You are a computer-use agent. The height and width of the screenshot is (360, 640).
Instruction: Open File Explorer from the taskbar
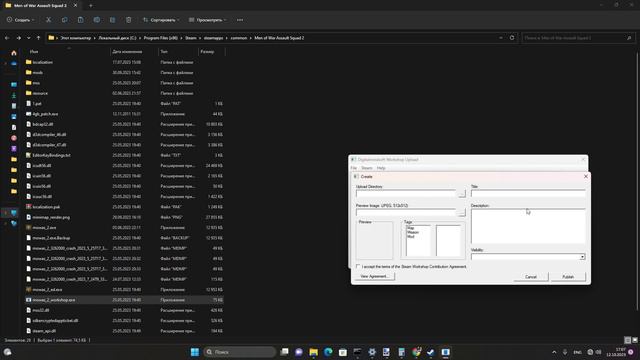pyautogui.click(x=313, y=352)
